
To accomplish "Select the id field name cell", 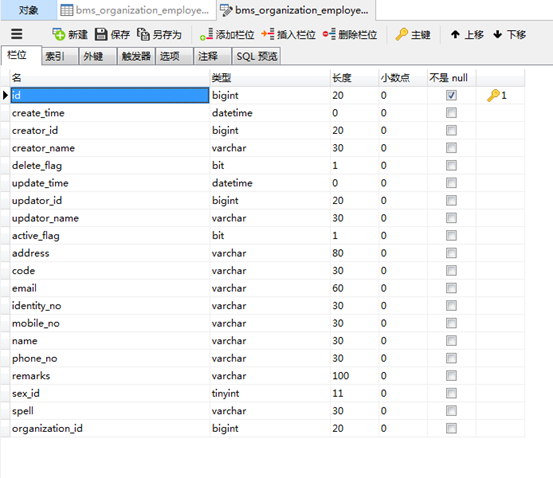I will tap(110, 95).
